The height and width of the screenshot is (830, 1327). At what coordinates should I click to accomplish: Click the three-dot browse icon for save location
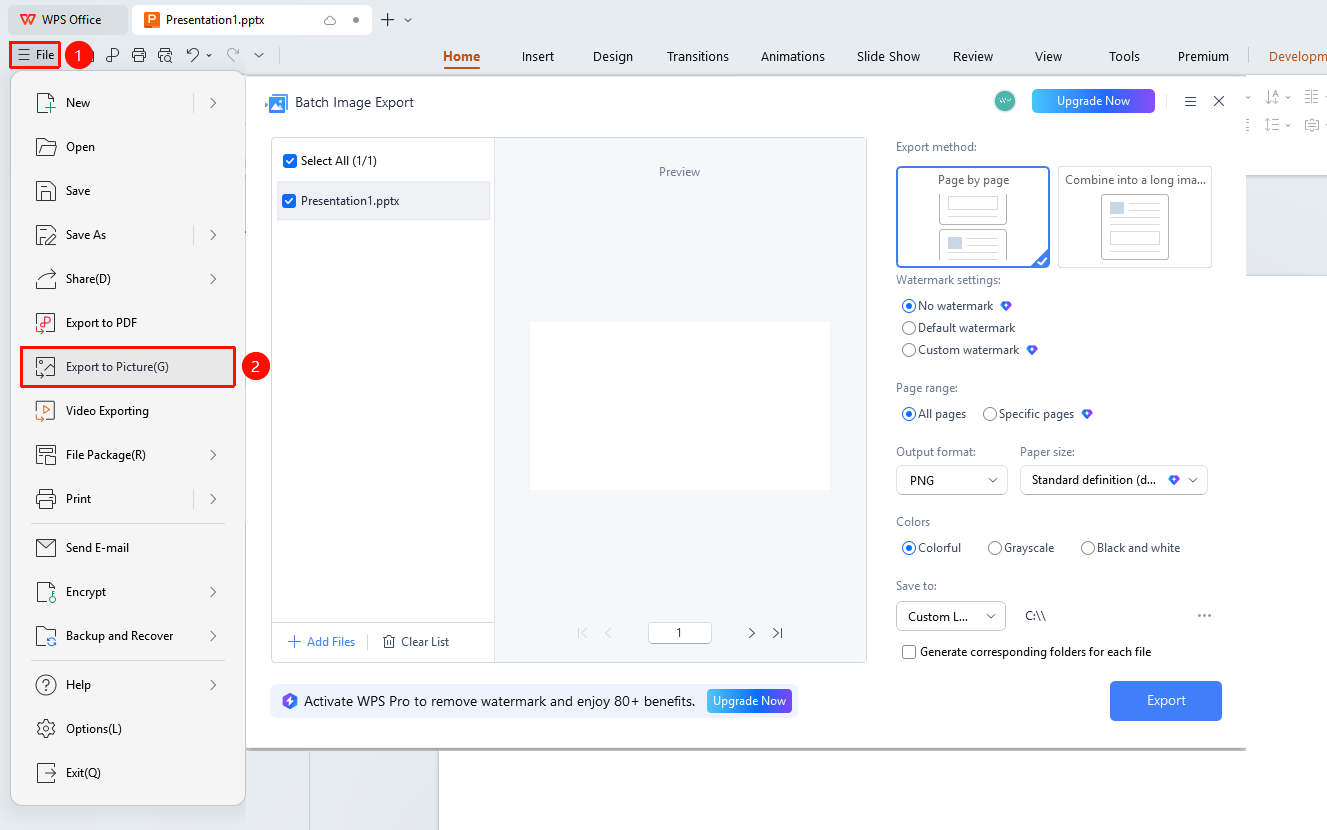point(1204,616)
